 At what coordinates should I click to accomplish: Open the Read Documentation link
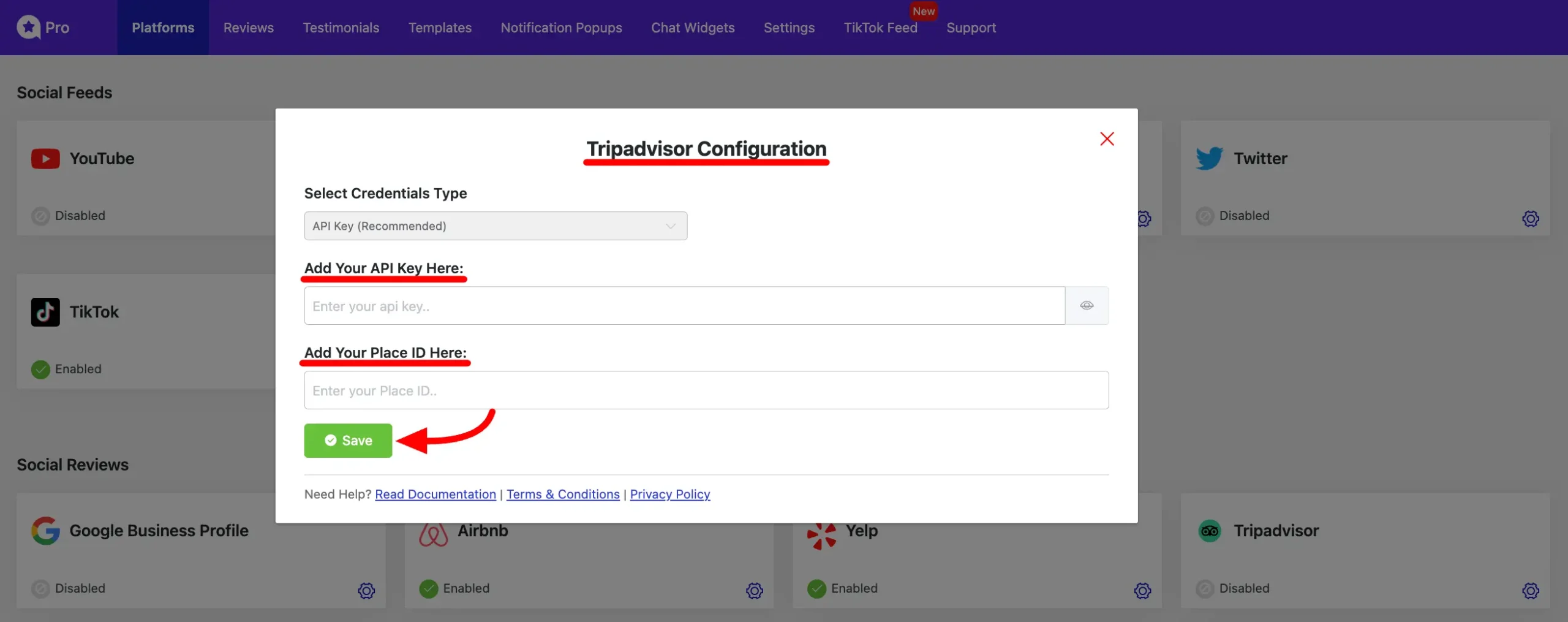[435, 494]
